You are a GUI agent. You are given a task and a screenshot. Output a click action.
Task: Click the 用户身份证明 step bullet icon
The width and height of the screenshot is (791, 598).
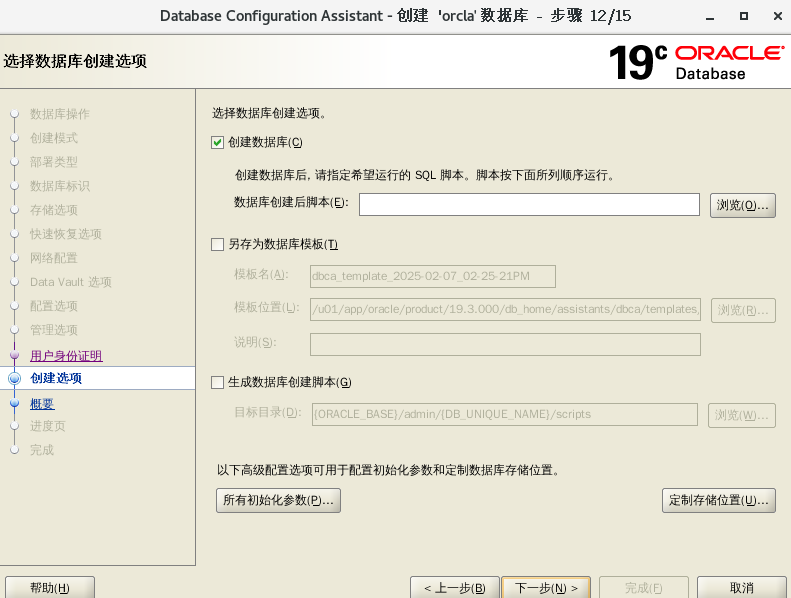coord(14,355)
